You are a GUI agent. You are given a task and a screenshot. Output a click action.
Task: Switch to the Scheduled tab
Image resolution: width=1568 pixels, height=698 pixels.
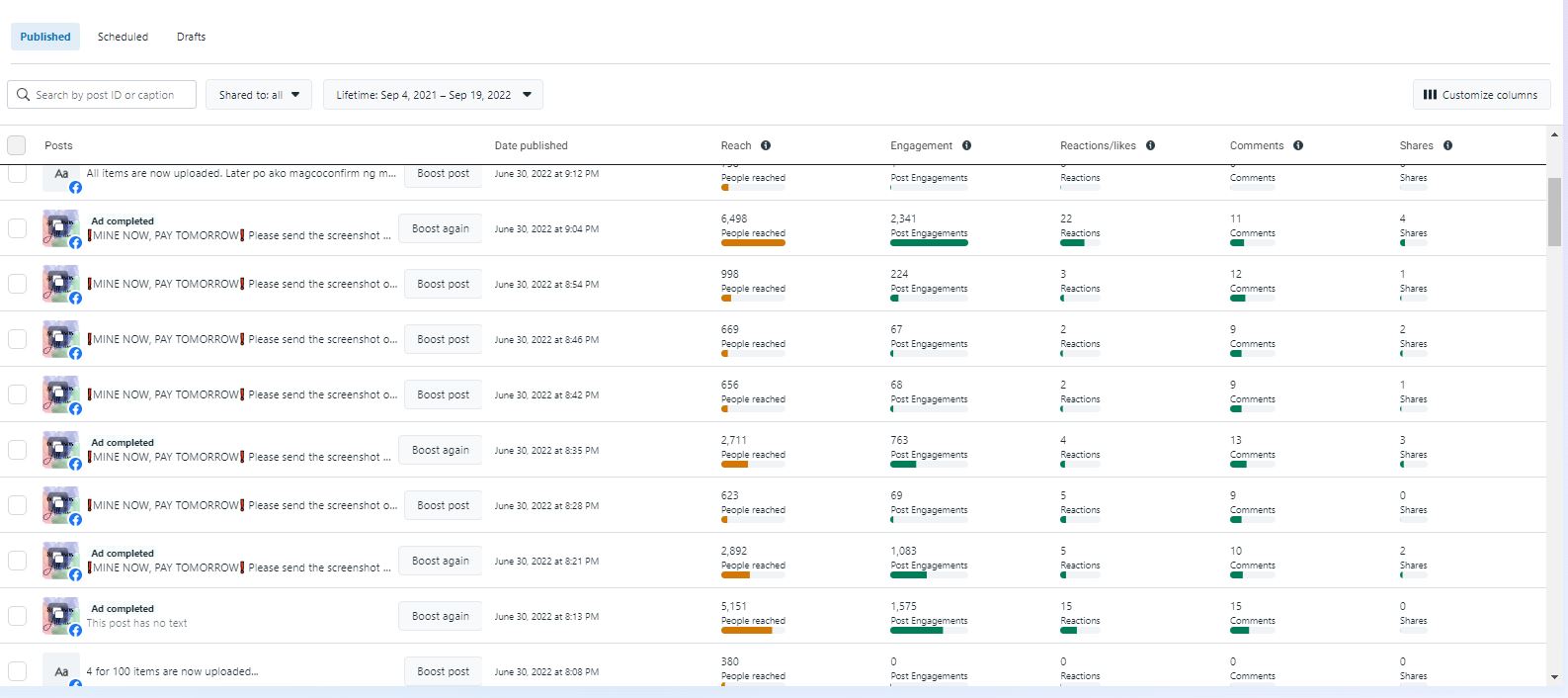123,37
